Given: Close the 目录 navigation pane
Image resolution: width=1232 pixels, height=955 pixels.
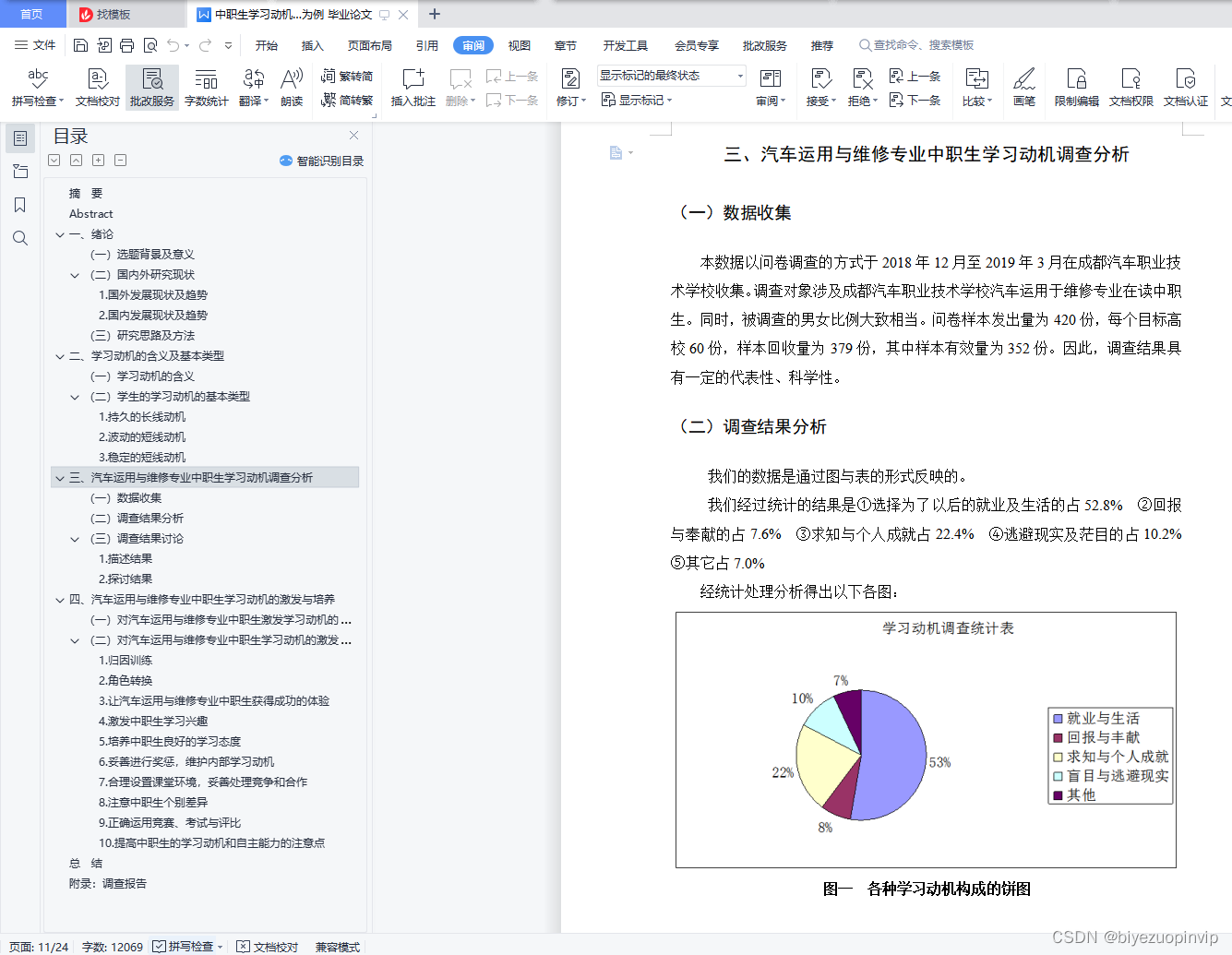Looking at the screenshot, I should [353, 135].
